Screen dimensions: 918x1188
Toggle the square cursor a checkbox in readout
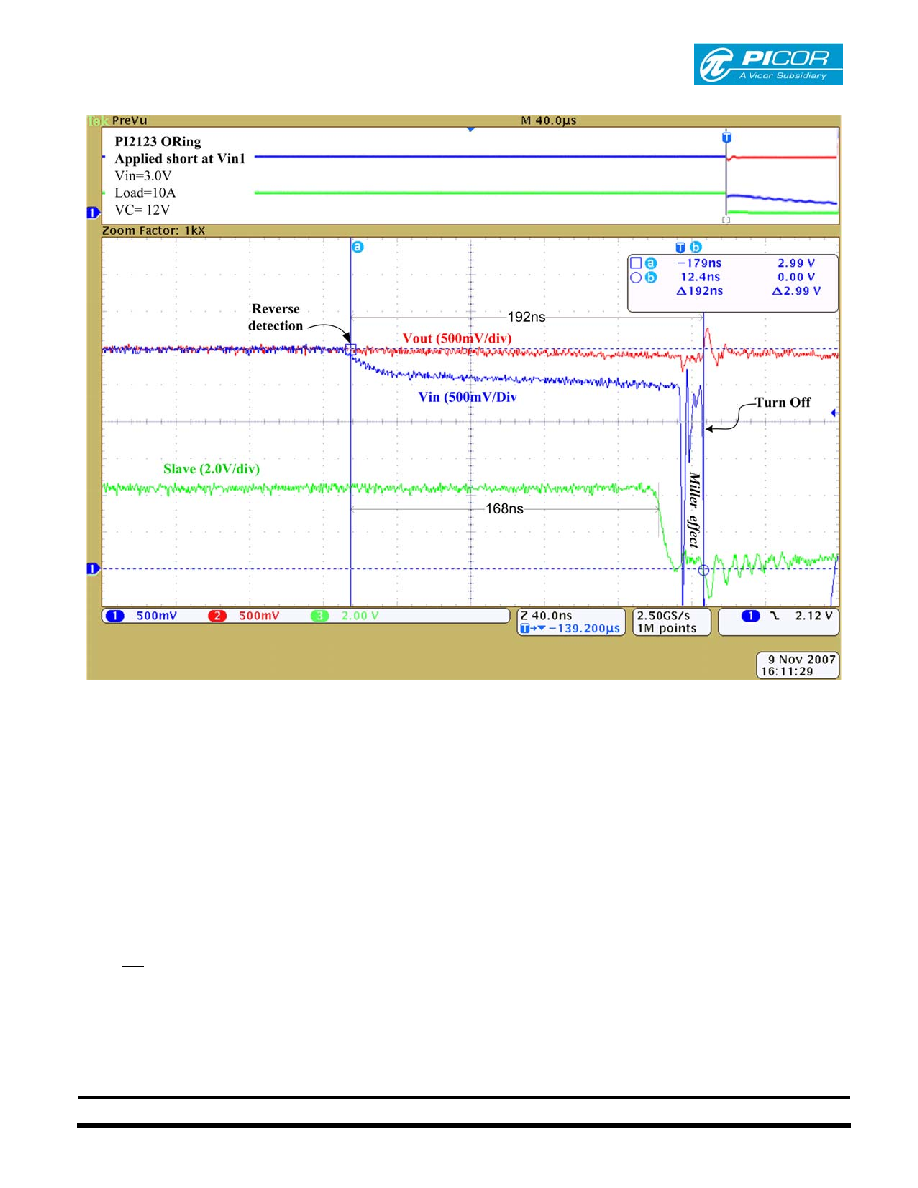click(636, 263)
